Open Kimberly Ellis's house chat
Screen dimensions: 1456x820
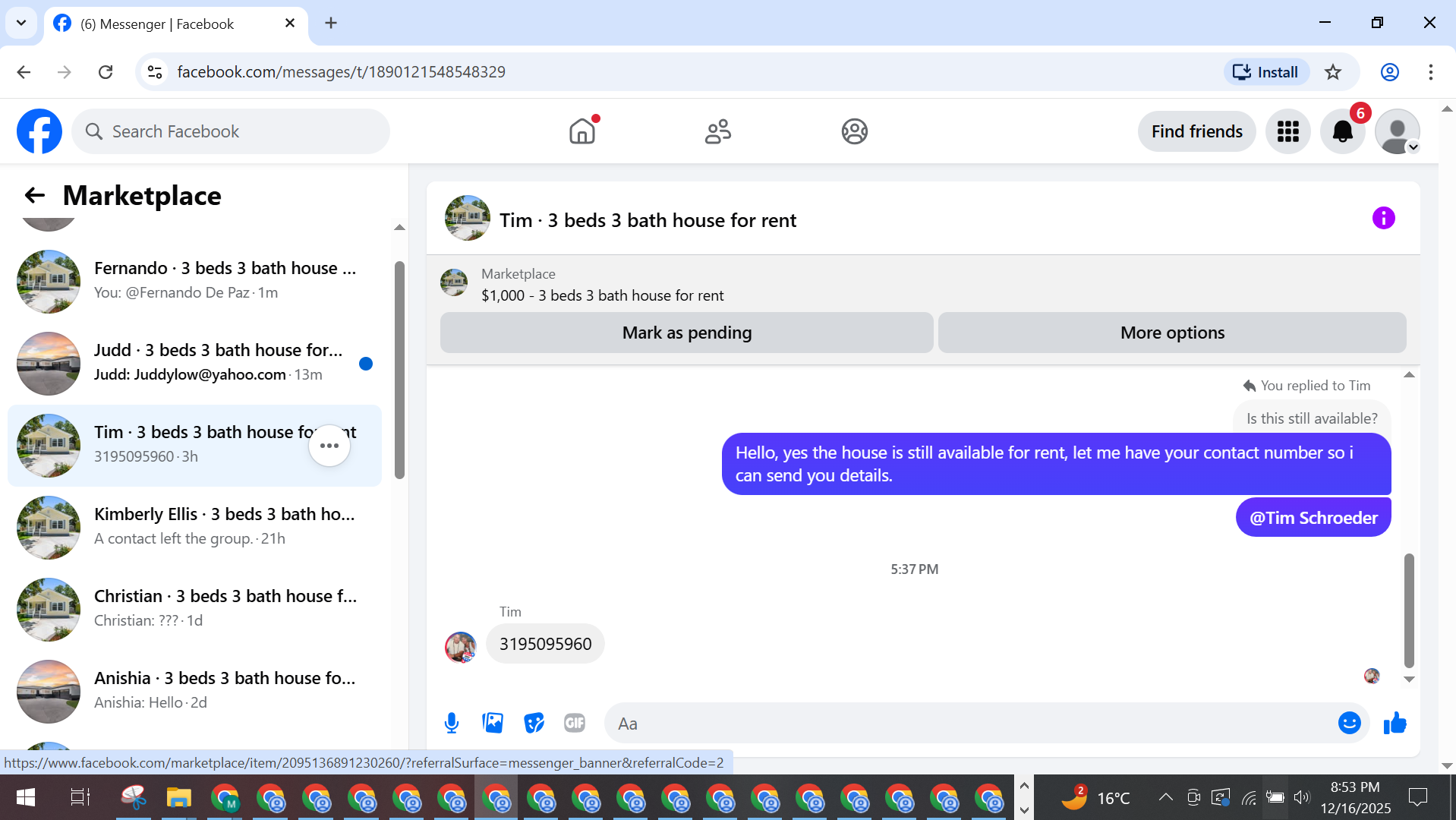coord(194,528)
